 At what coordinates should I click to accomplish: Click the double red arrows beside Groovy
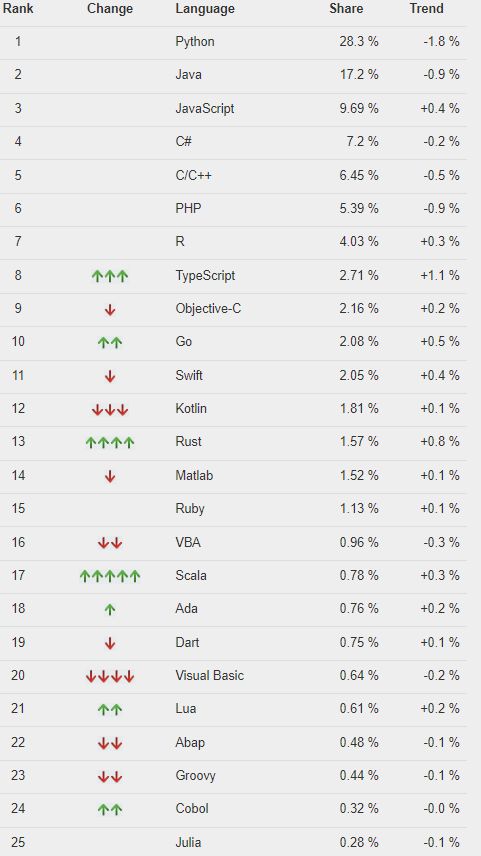(x=110, y=776)
